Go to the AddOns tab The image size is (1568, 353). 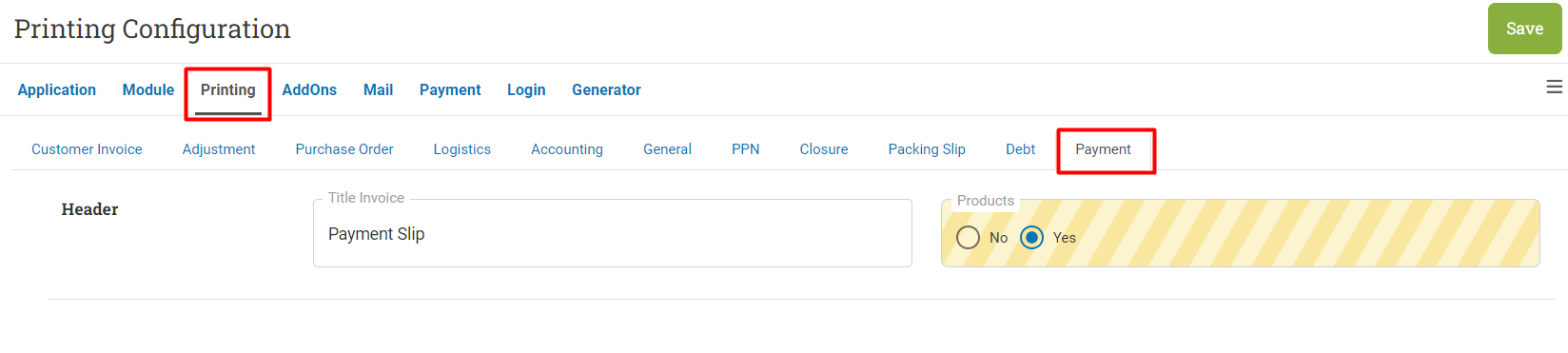tap(309, 89)
